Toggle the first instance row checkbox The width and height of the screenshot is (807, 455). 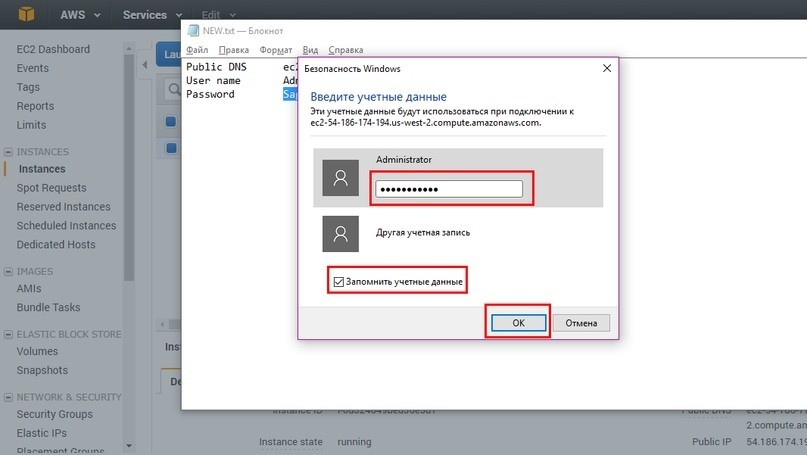pyautogui.click(x=171, y=121)
